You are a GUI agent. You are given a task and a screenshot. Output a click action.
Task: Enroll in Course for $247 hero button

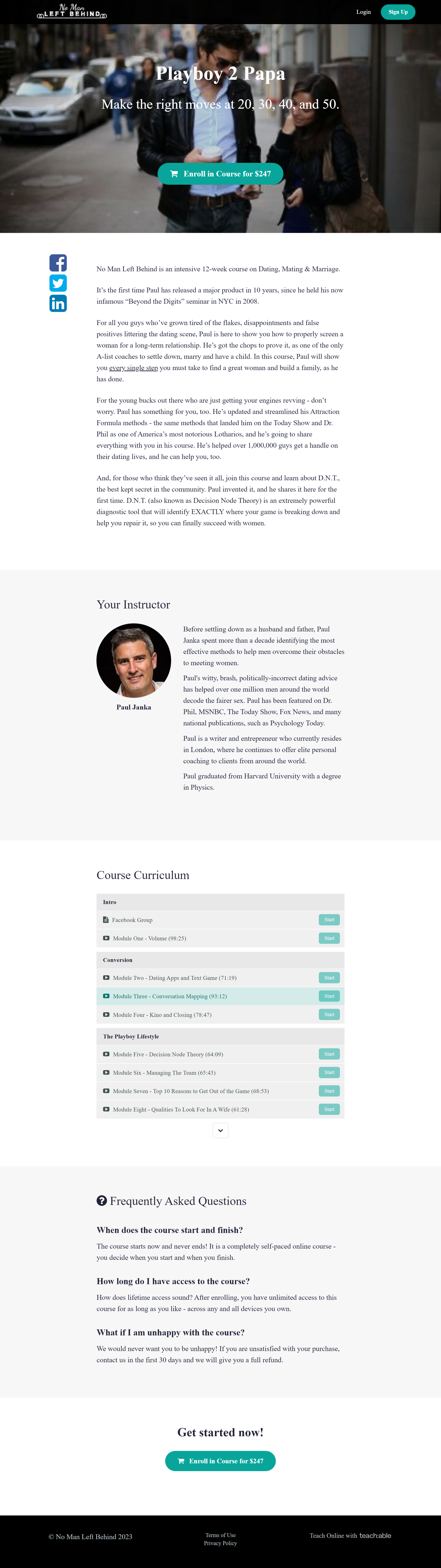(220, 173)
